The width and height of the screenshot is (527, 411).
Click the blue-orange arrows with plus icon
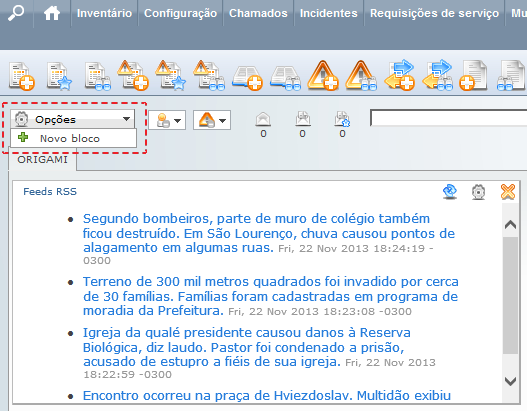[x=400, y=75]
